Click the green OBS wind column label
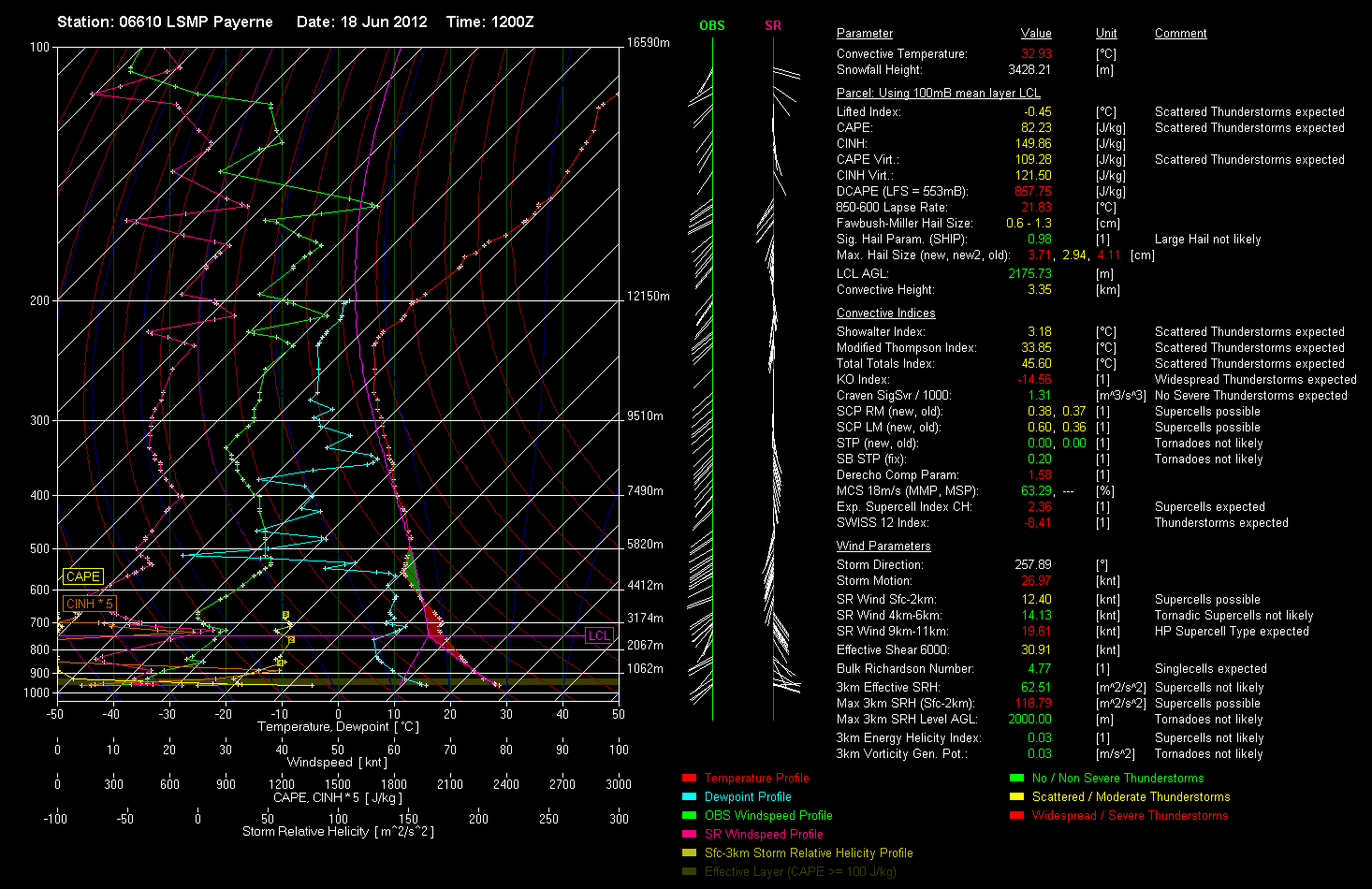The image size is (1372, 889). [712, 25]
